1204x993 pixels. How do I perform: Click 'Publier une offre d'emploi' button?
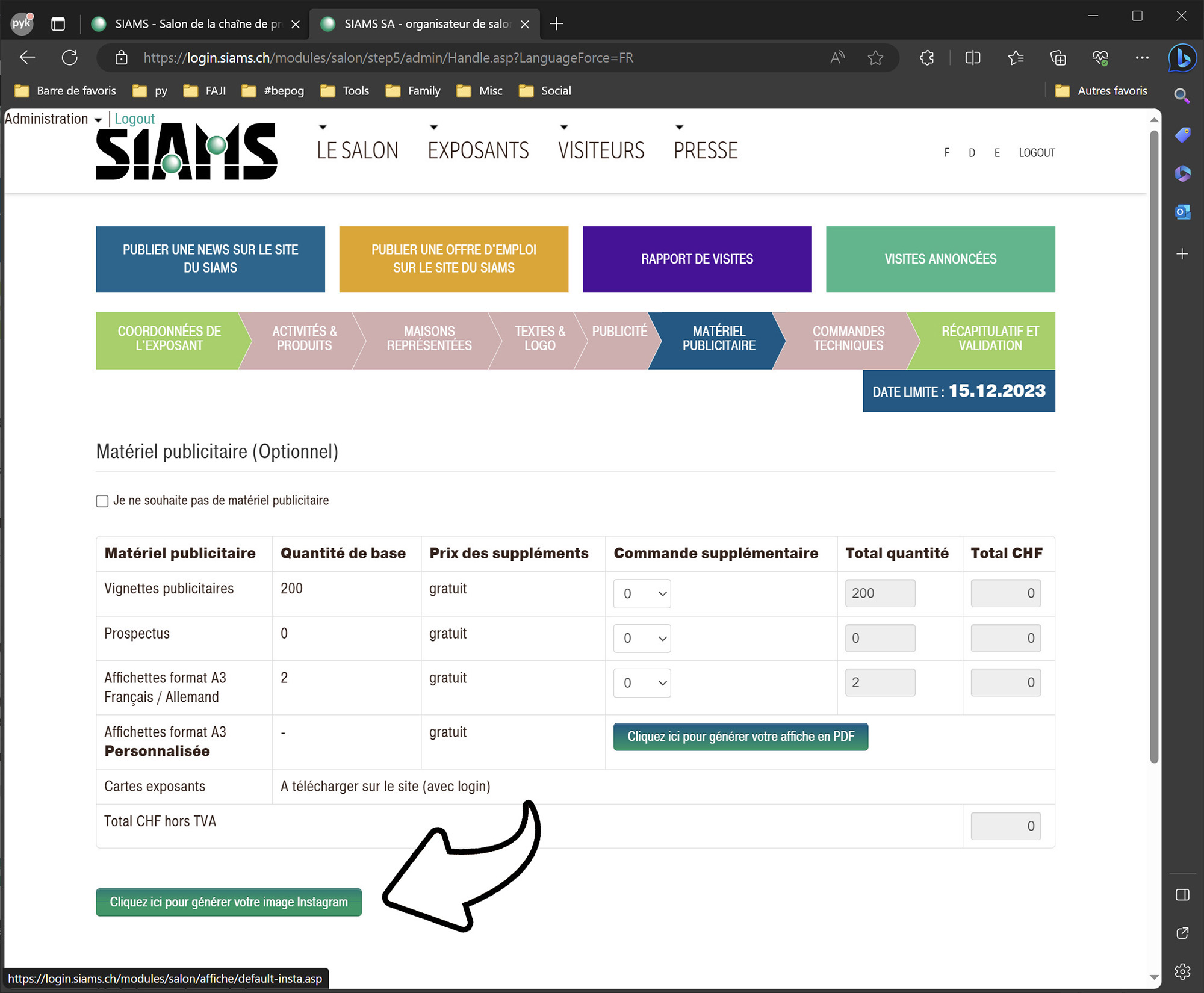tap(453, 259)
